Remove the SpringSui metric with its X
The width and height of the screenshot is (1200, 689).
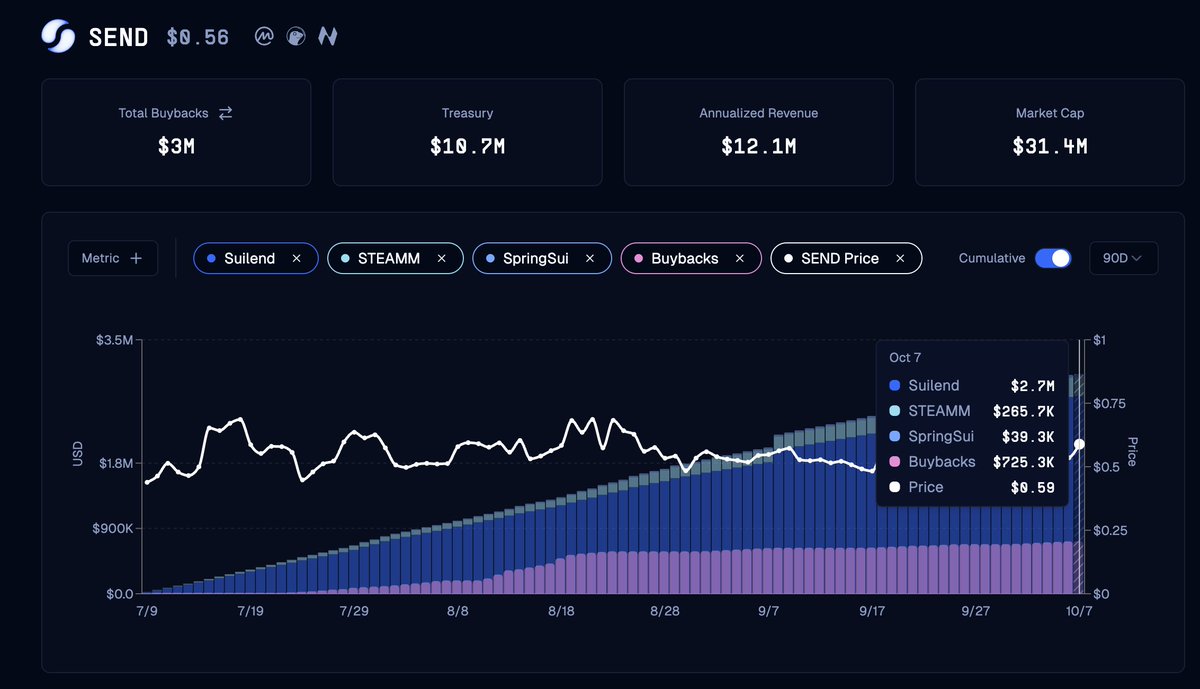590,258
